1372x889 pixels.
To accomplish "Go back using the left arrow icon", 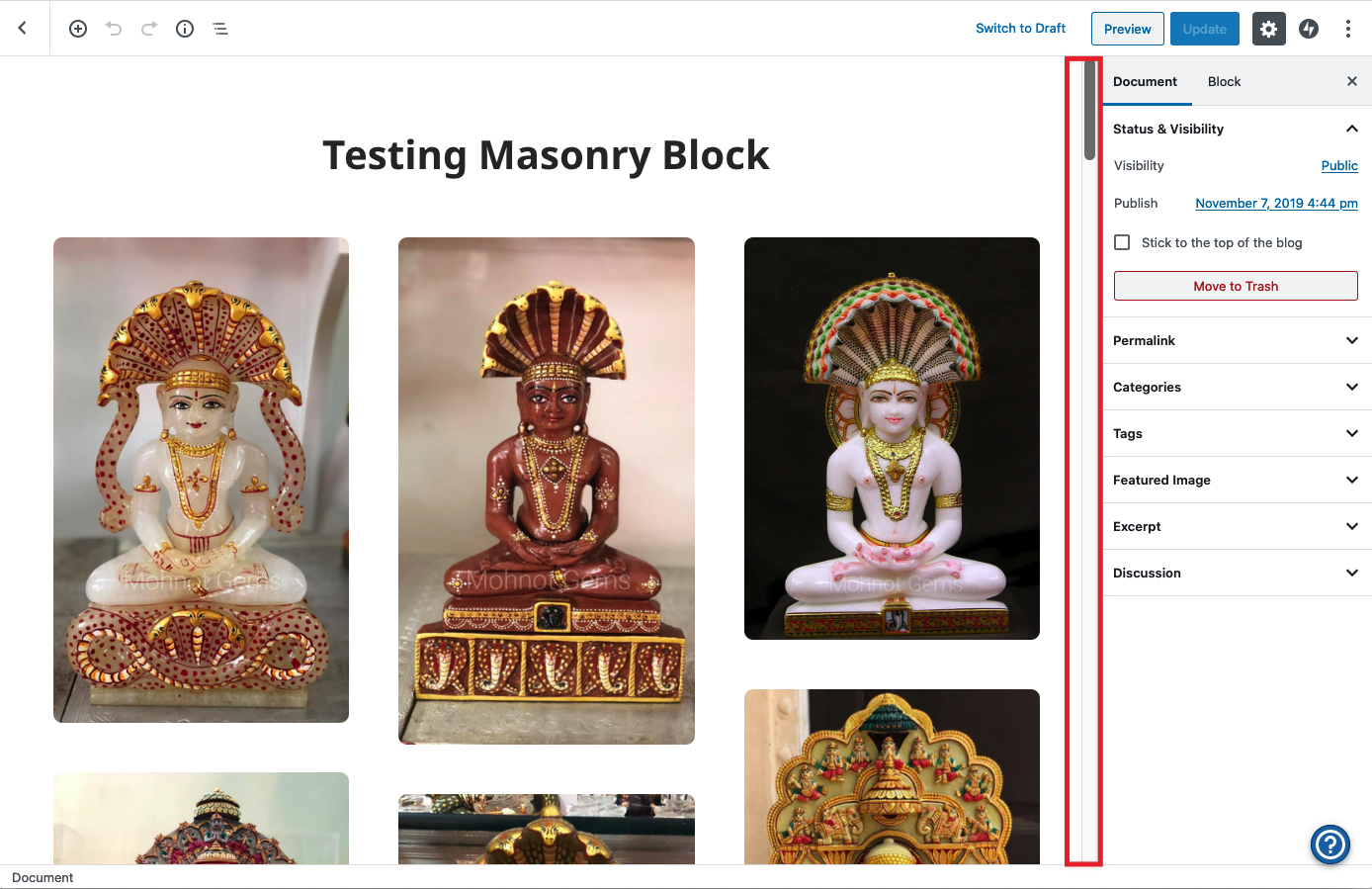I will [23, 29].
